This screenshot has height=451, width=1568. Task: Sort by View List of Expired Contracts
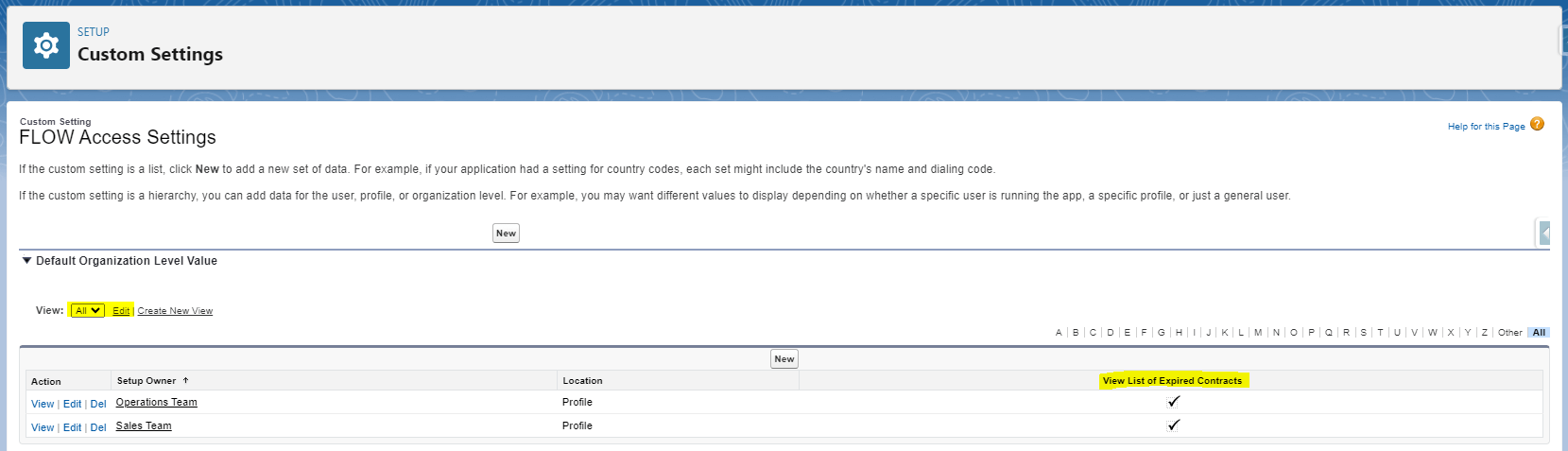pos(1172,381)
